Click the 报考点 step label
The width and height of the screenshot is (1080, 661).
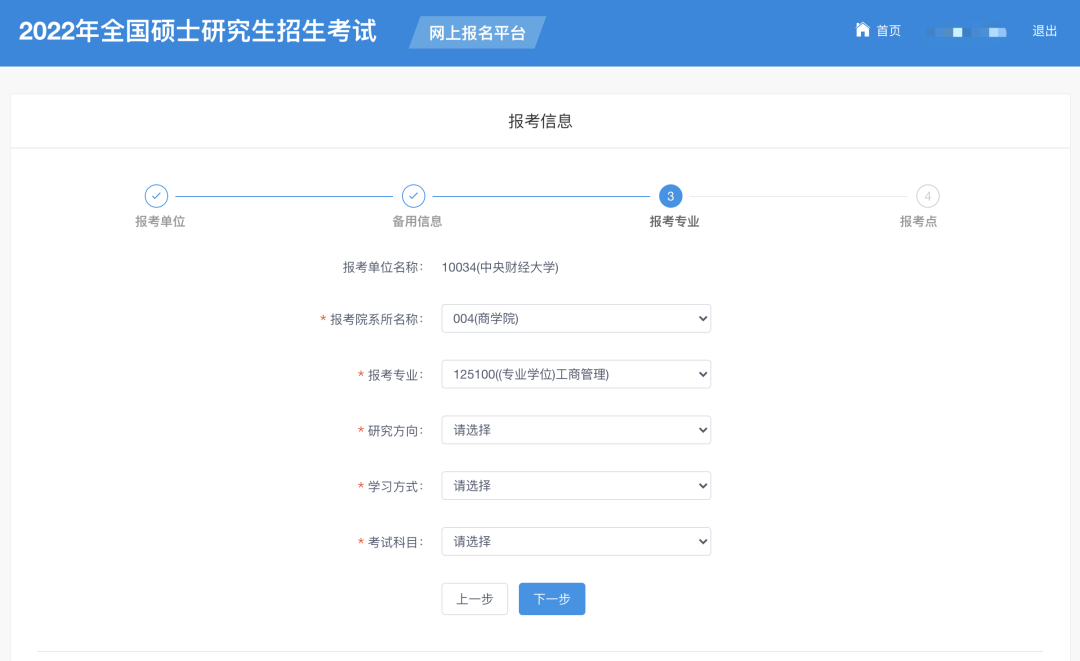[x=918, y=222]
